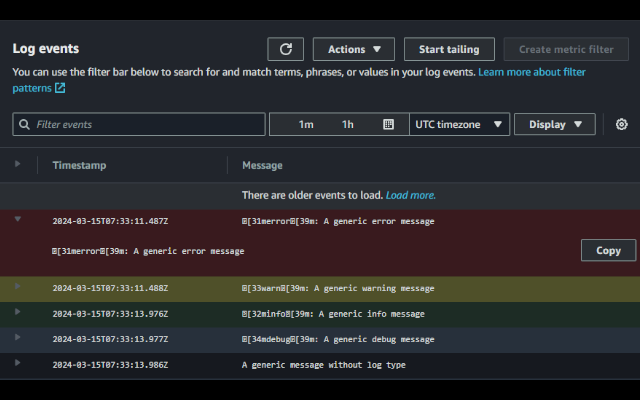Image resolution: width=640 pixels, height=400 pixels.
Task: Click the Create metric filter button
Action: click(x=566, y=49)
